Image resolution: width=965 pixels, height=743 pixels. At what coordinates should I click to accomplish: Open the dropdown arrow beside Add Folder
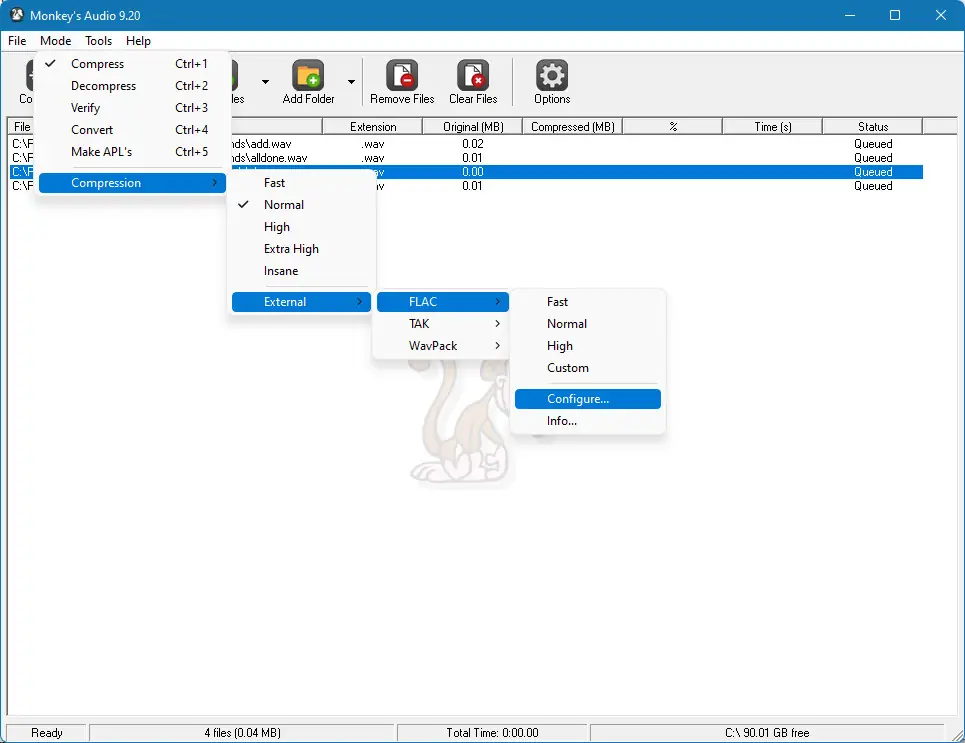pyautogui.click(x=351, y=82)
